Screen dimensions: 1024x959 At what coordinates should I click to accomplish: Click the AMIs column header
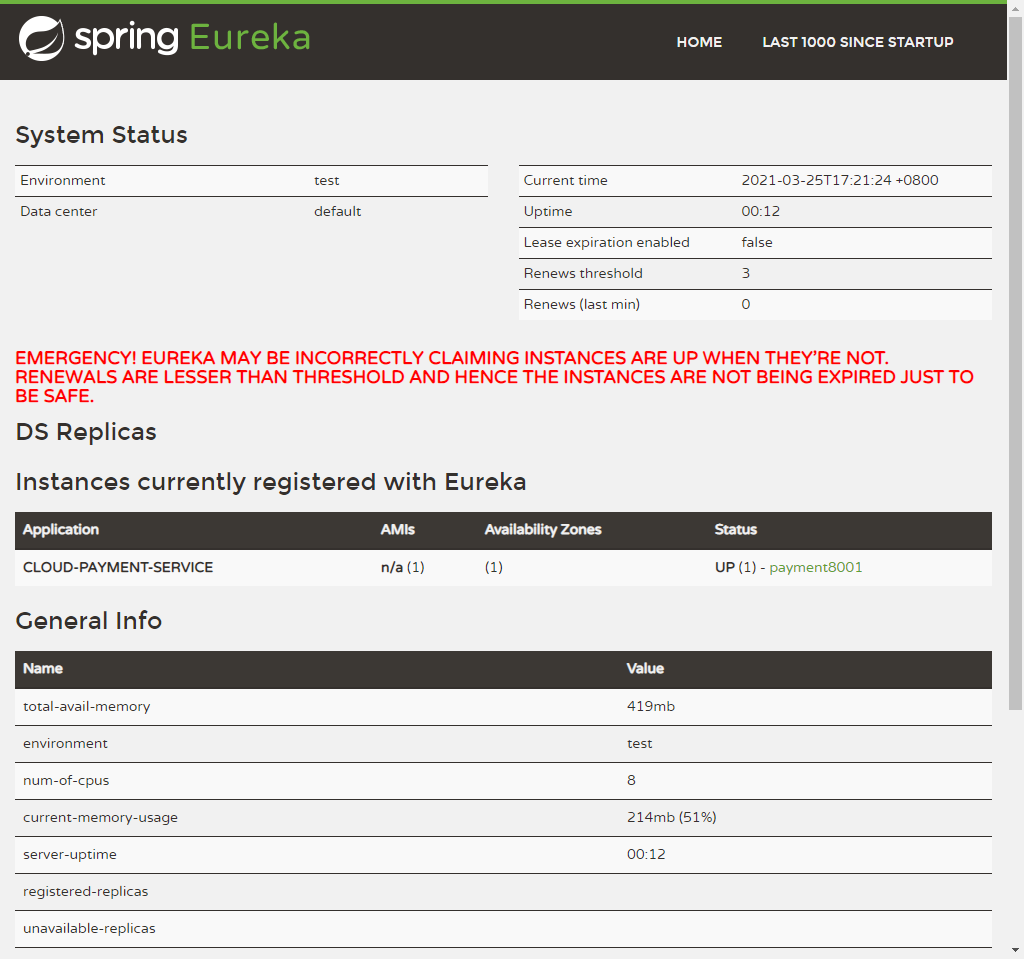click(x=398, y=530)
